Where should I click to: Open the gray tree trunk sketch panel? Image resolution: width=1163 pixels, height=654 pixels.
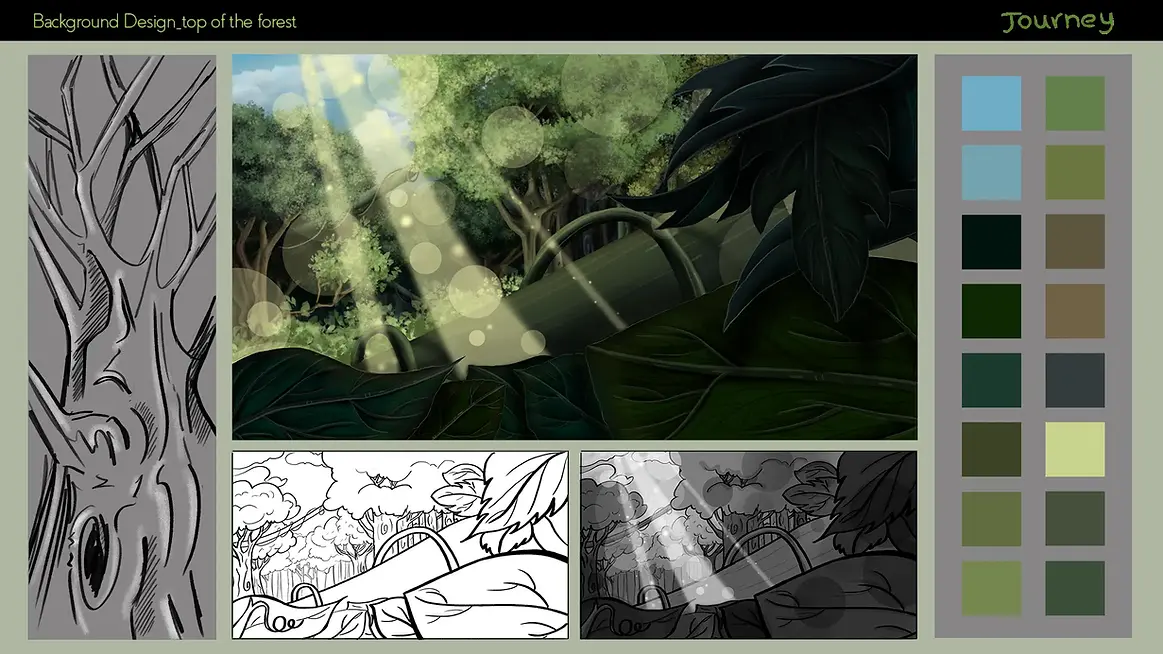click(122, 347)
